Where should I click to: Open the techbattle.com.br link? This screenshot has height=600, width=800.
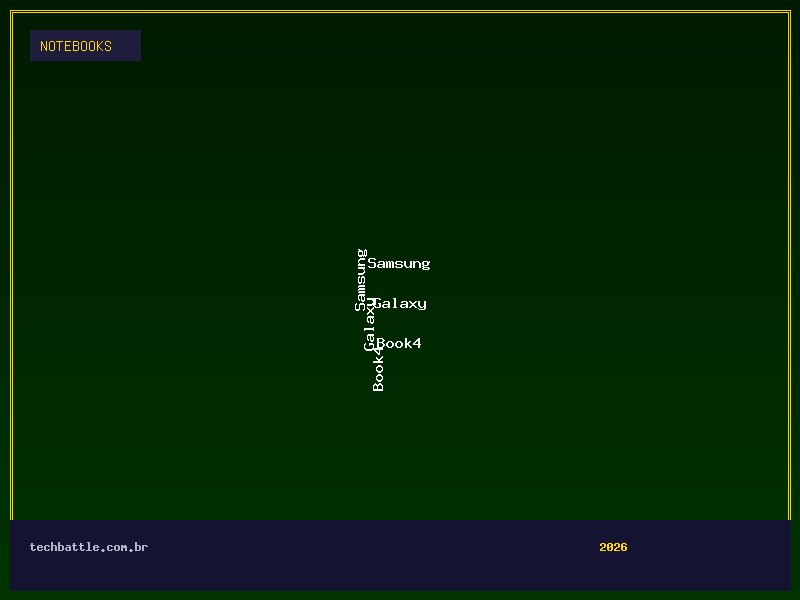89,547
